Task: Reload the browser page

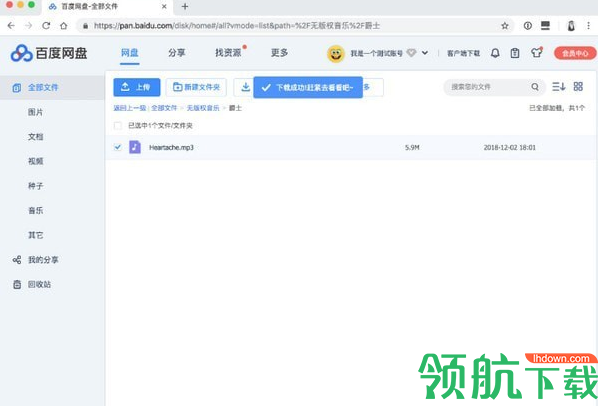Action: (46, 26)
